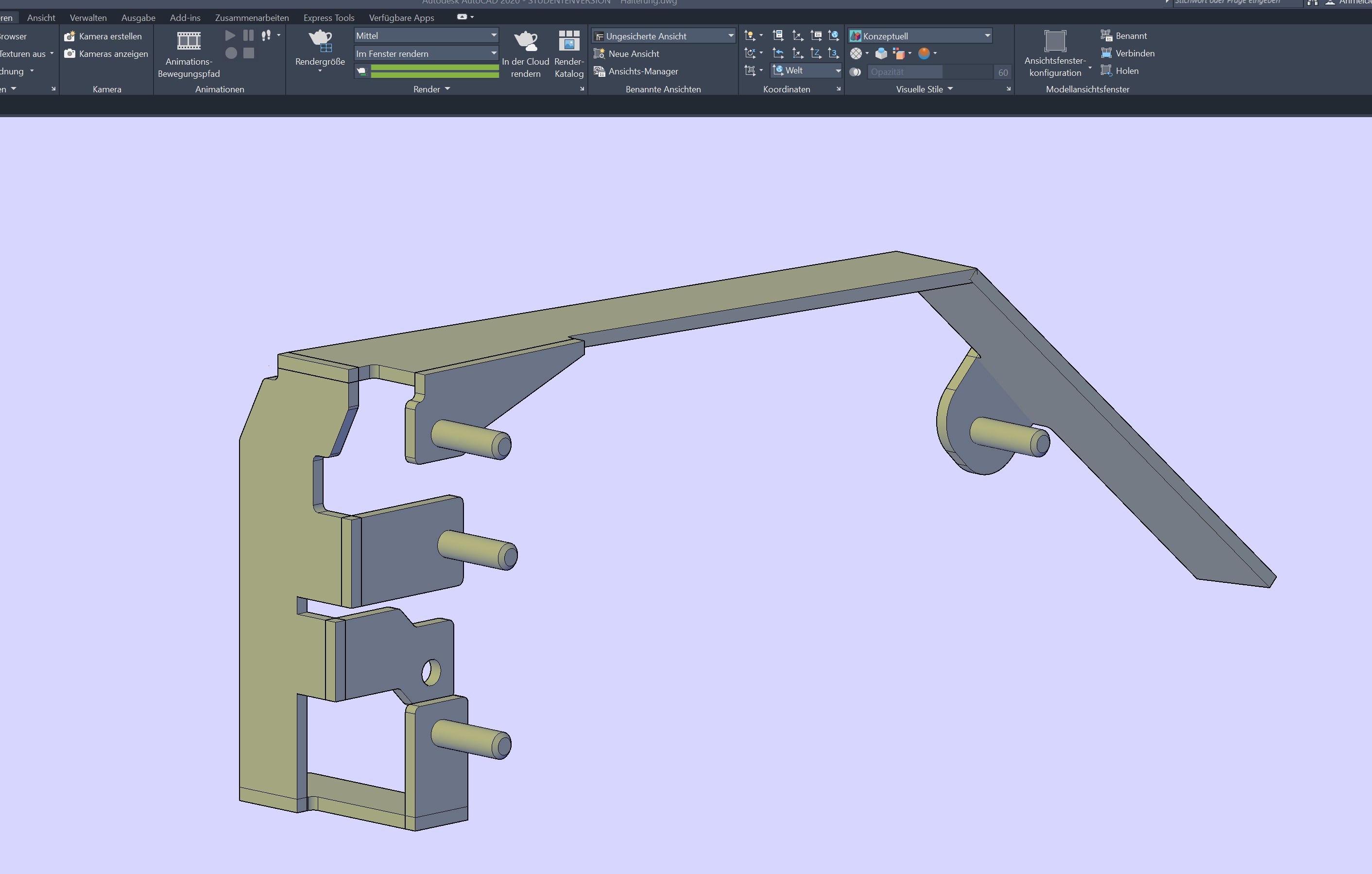Click the orange material sphere icon
The image size is (1372, 874).
[x=924, y=53]
